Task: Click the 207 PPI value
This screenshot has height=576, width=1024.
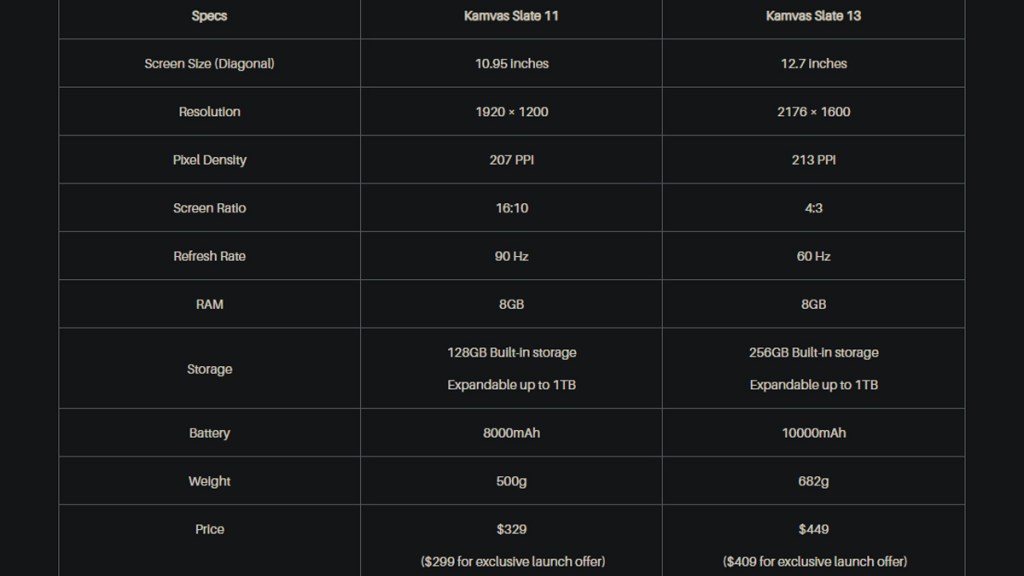Action: (511, 160)
